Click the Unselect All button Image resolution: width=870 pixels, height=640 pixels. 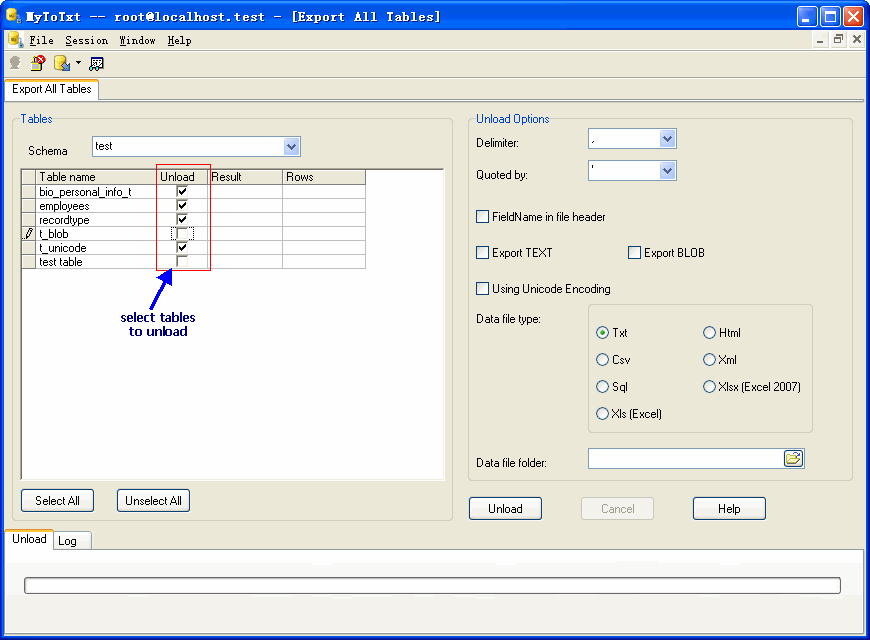[x=153, y=501]
